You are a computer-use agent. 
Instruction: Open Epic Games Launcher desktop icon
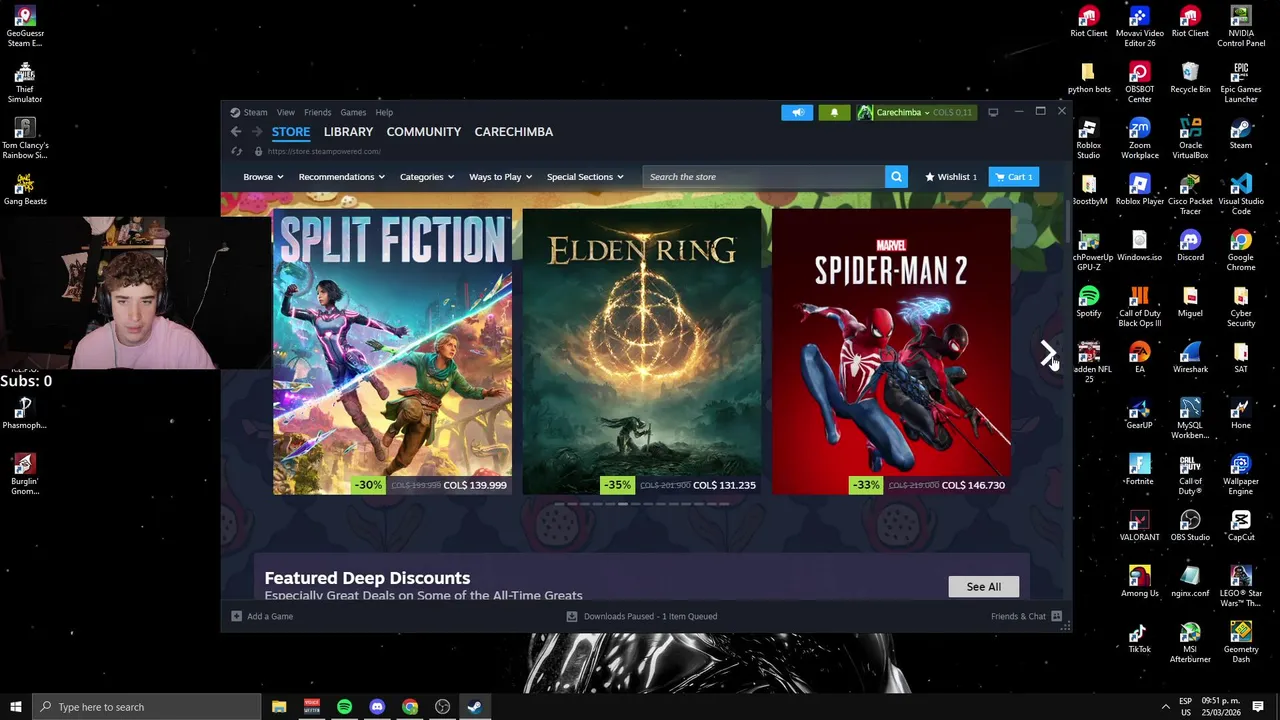point(1241,83)
